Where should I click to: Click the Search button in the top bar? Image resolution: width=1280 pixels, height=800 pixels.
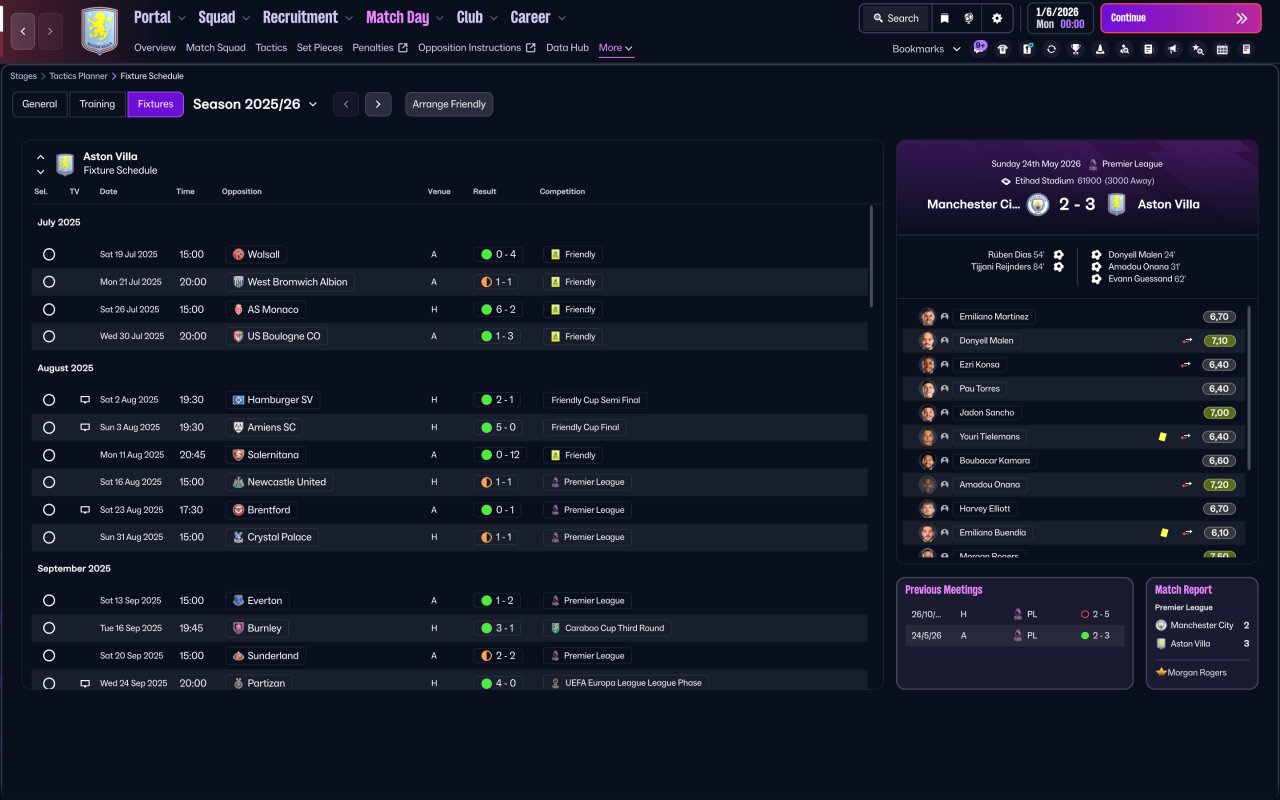pos(895,18)
